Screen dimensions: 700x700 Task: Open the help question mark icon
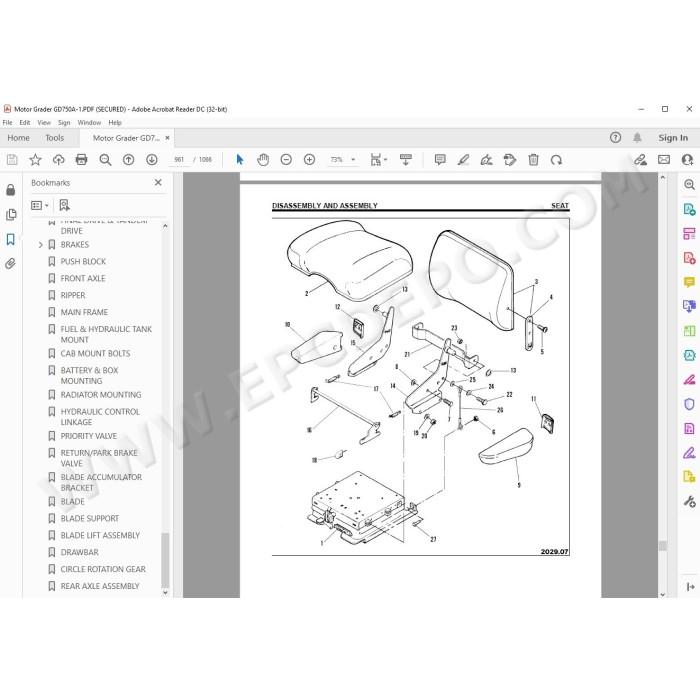(616, 138)
